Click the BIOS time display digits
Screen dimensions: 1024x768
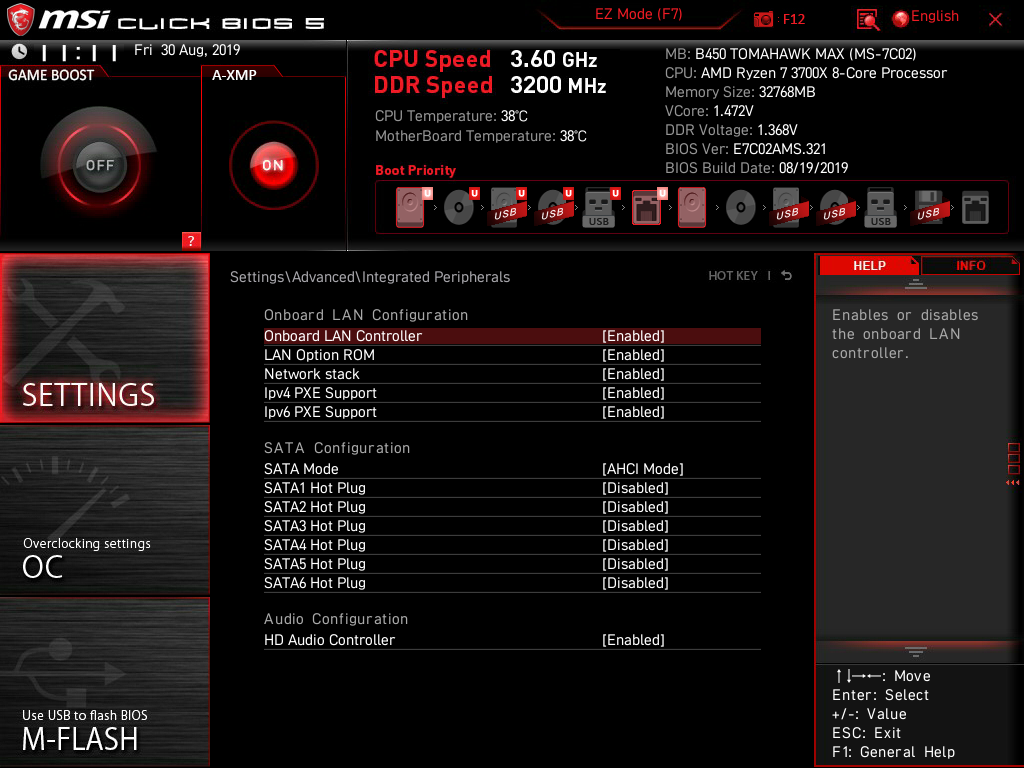point(80,52)
